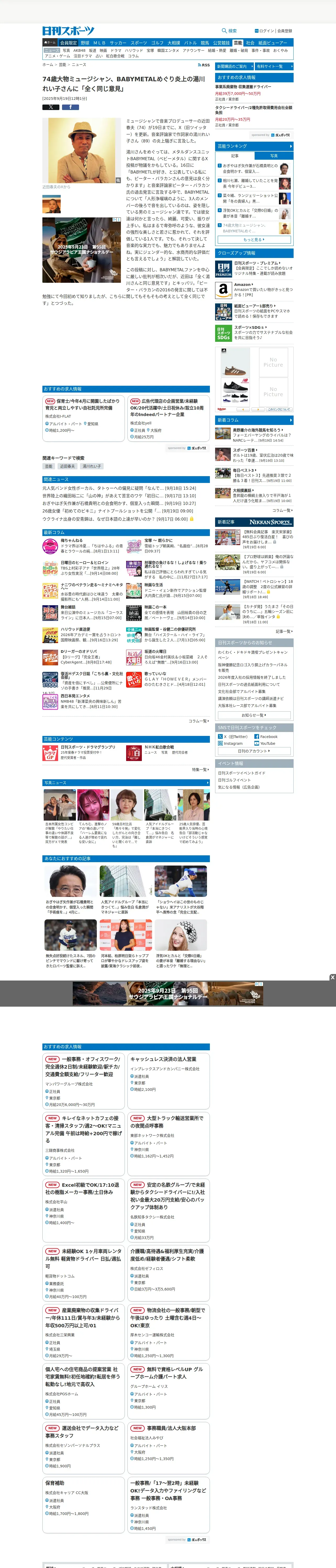The image size is (336, 1568).
Task: Click 紙面ビューアー logo tile in sidebar
Action: click(223, 312)
